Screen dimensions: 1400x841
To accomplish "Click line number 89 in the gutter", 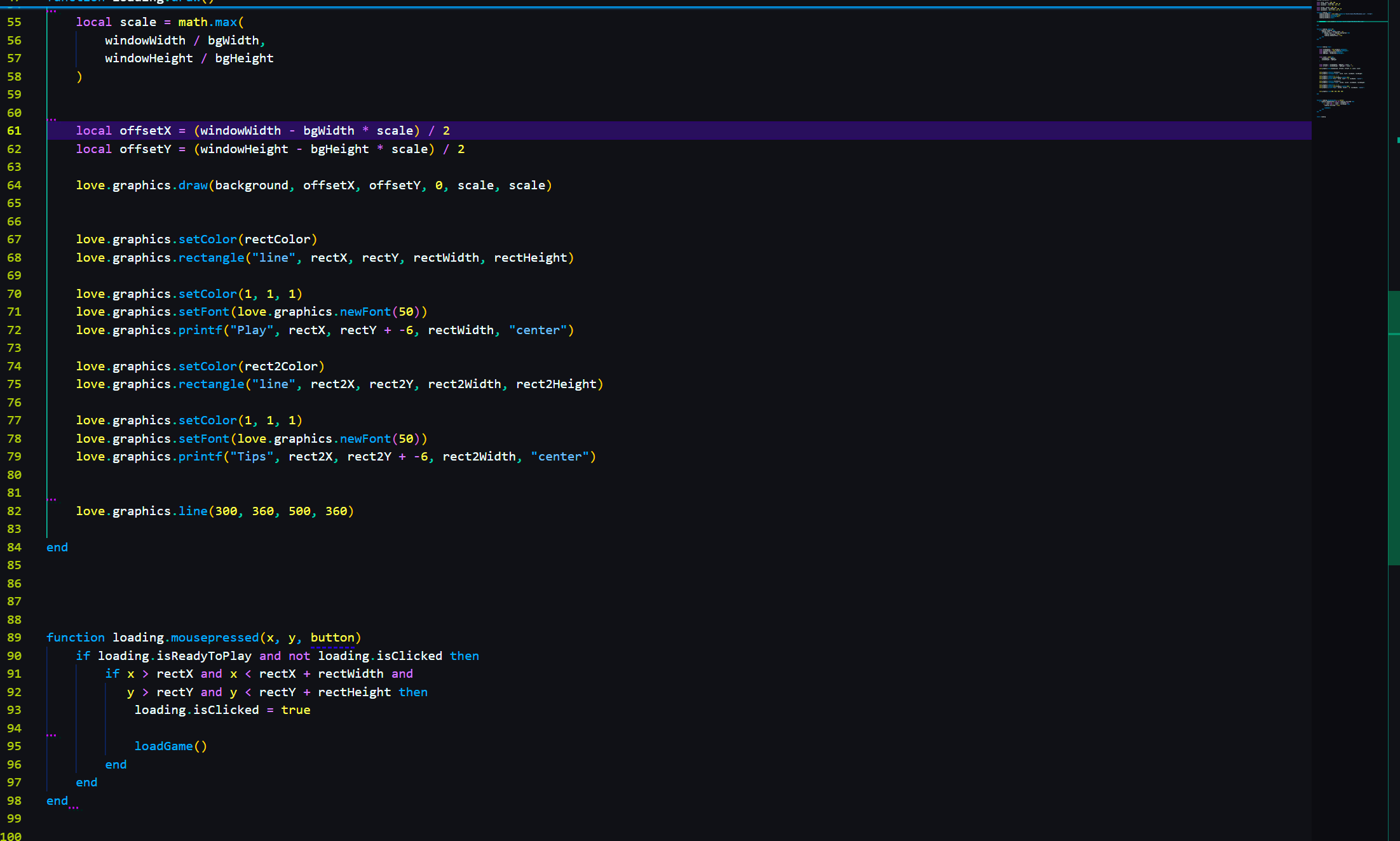I will point(14,638).
